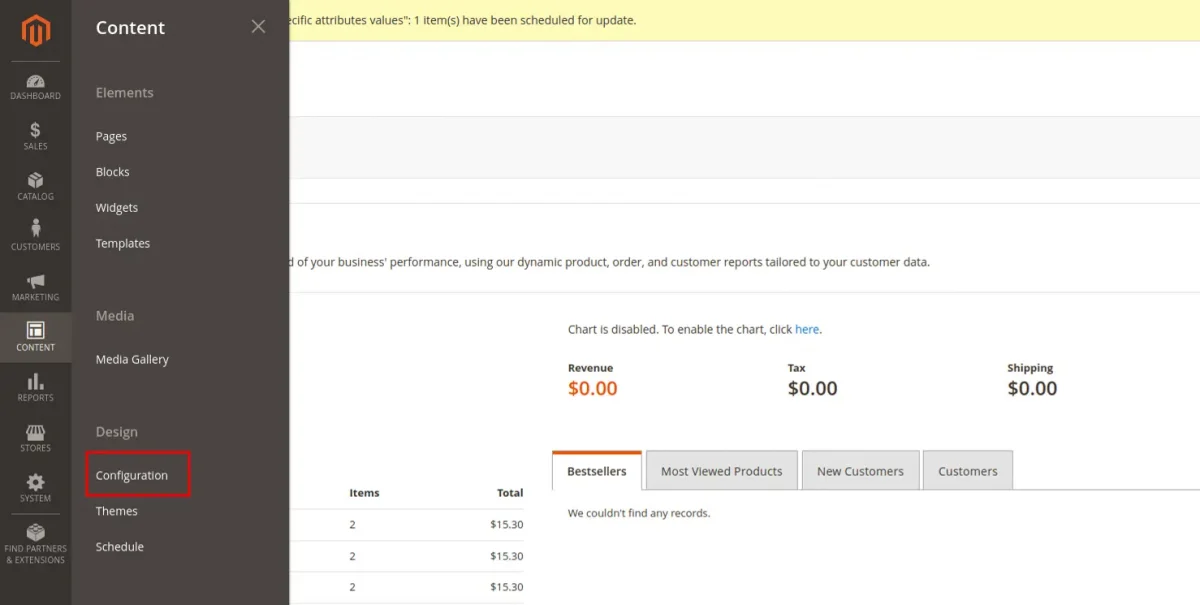Open Widgets menu entry
The image size is (1200, 605).
(116, 208)
